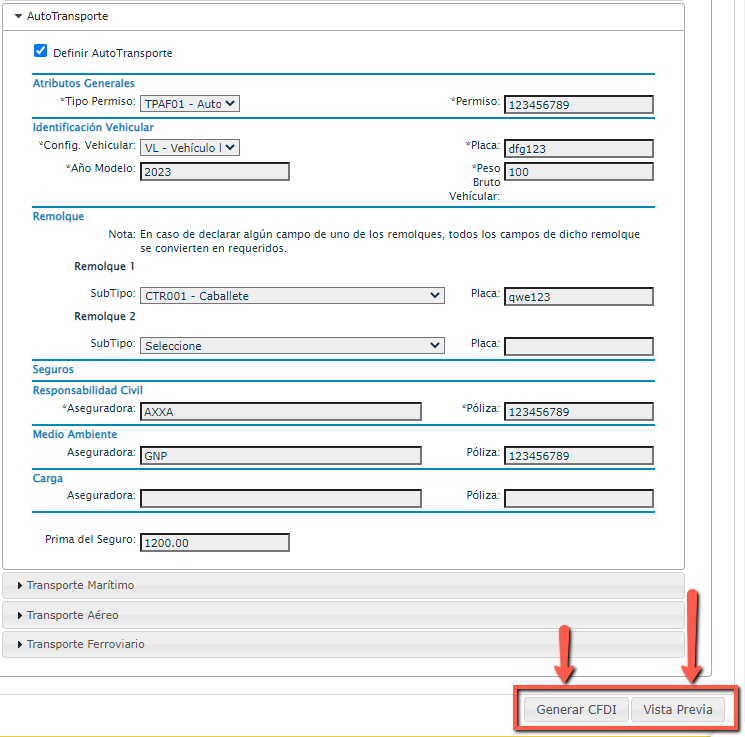Click the Identificación Vehicular heading text
The width and height of the screenshot is (745, 737).
click(x=93, y=127)
